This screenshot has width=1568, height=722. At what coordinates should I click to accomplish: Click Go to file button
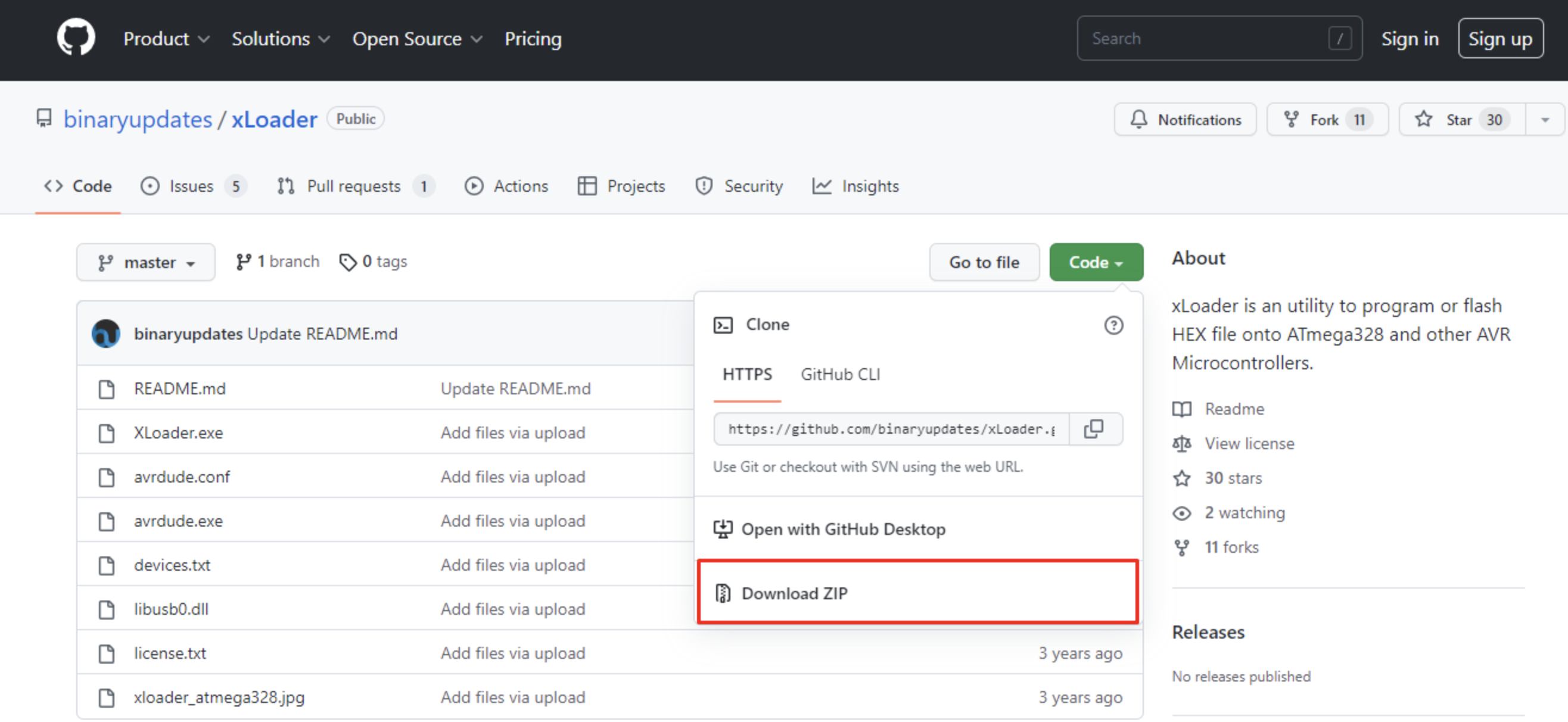coord(984,262)
